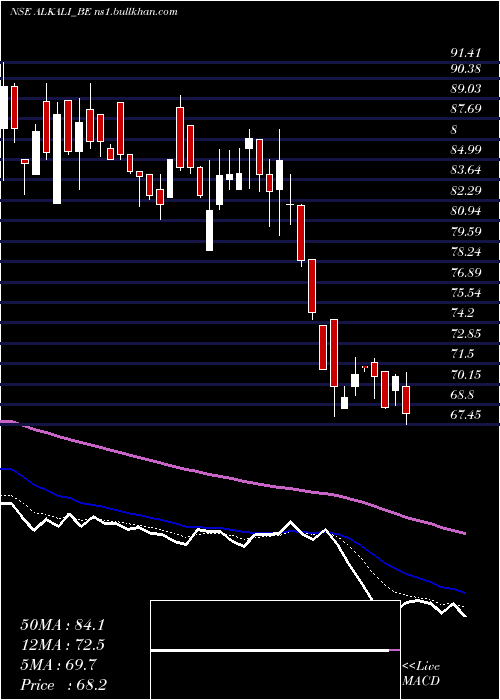Click the MACD histogram panel
The height and width of the screenshot is (700, 500).
275,650
